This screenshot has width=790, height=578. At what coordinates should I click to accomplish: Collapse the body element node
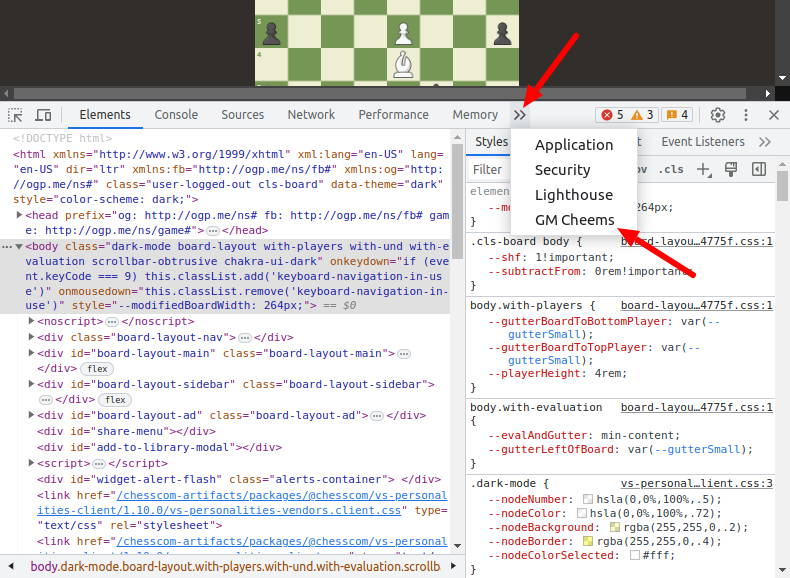(19, 246)
